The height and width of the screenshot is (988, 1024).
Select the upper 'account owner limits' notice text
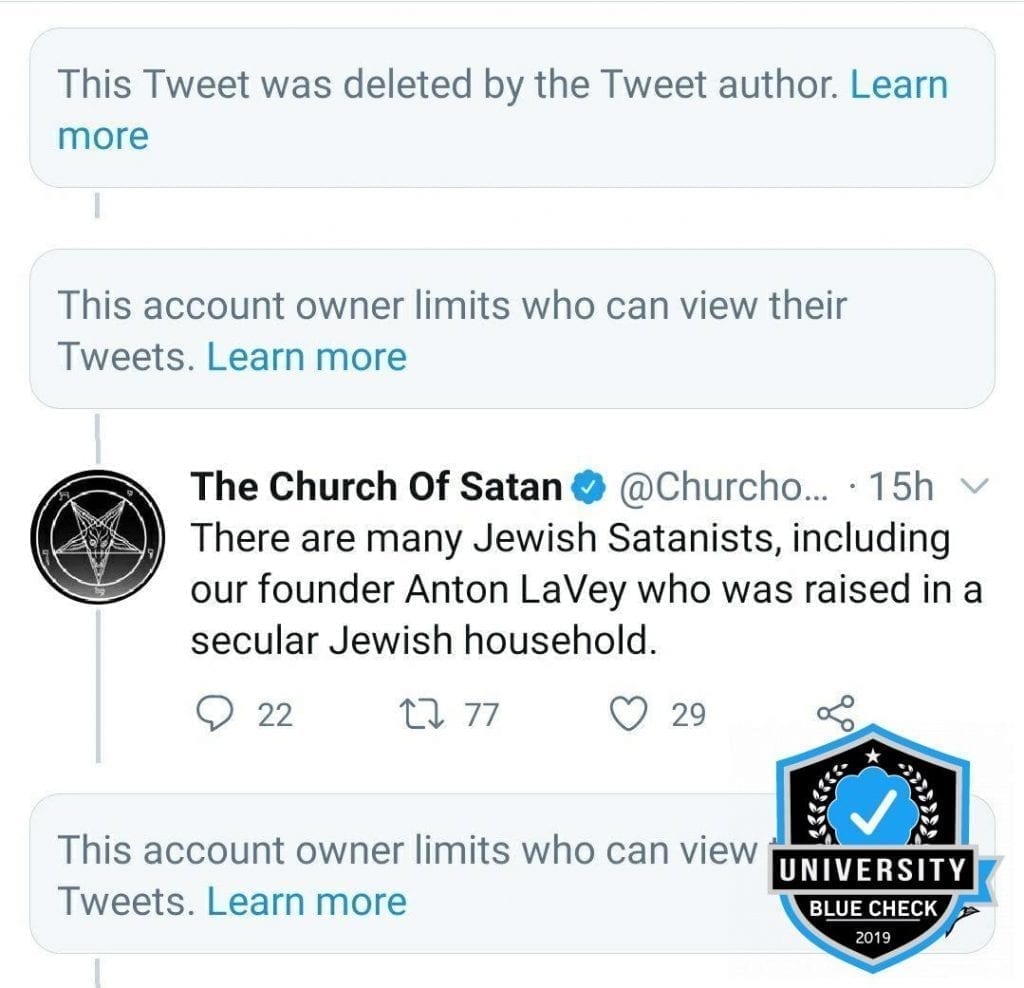[452, 331]
